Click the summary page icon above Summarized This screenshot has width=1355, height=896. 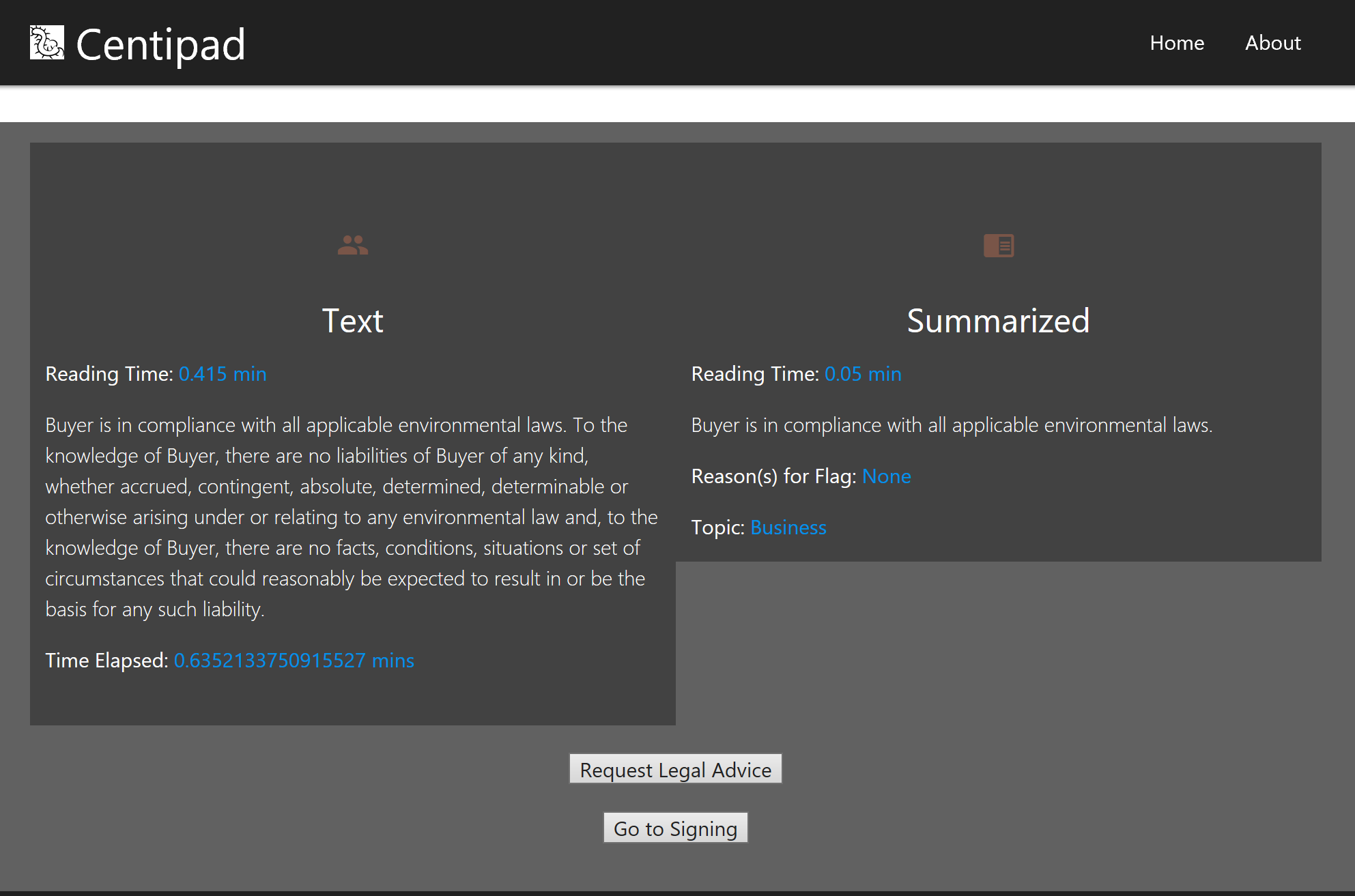(998, 246)
